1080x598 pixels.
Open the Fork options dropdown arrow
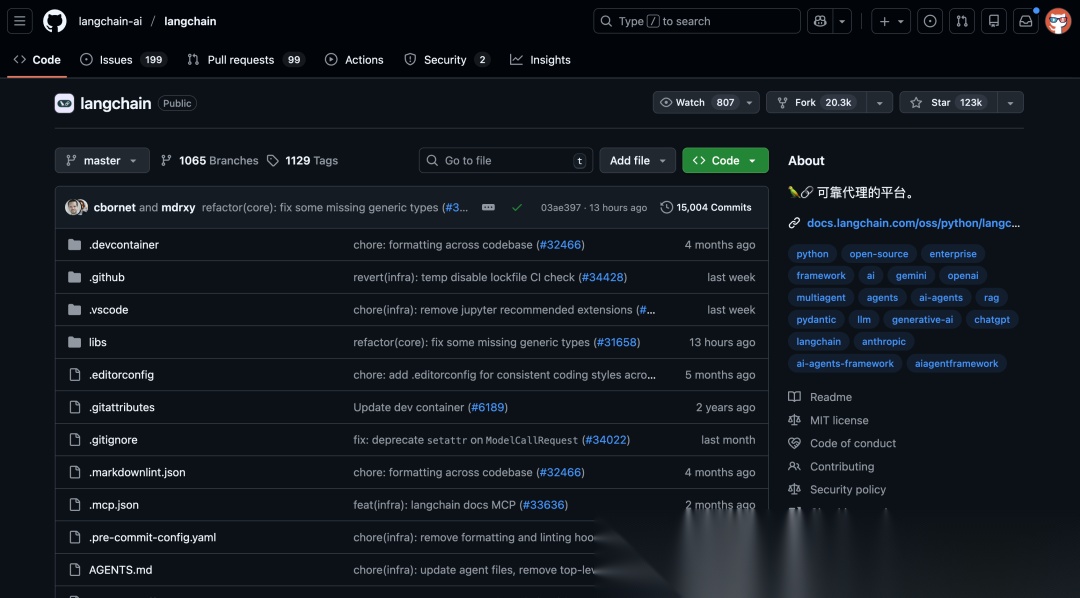[880, 103]
